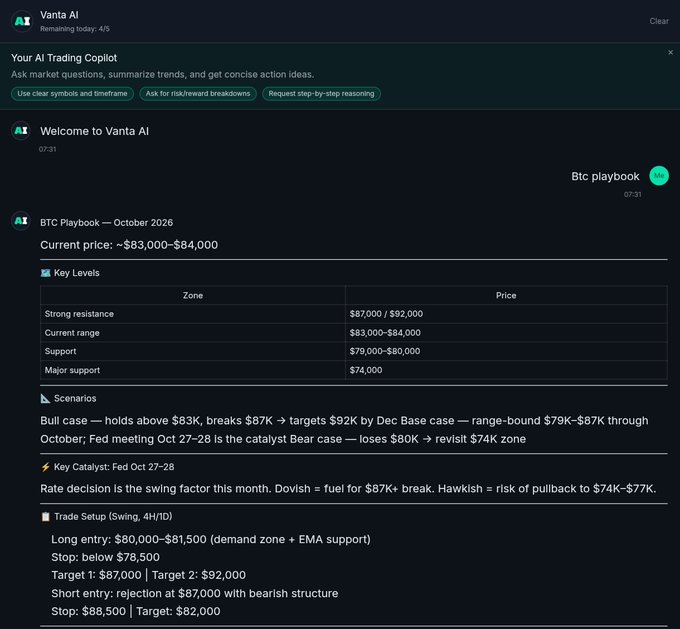The image size is (680, 629).
Task: Click 'Target 1: $87,000 | Target 2' line
Action: click(148, 575)
